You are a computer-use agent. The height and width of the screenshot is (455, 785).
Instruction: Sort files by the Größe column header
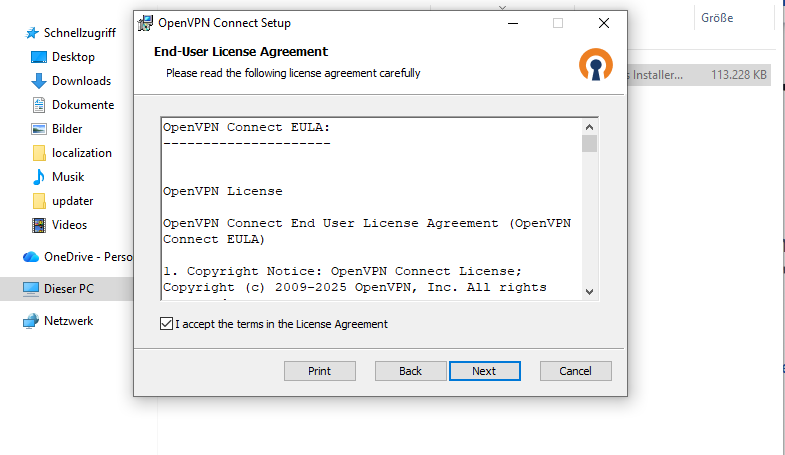tap(717, 18)
